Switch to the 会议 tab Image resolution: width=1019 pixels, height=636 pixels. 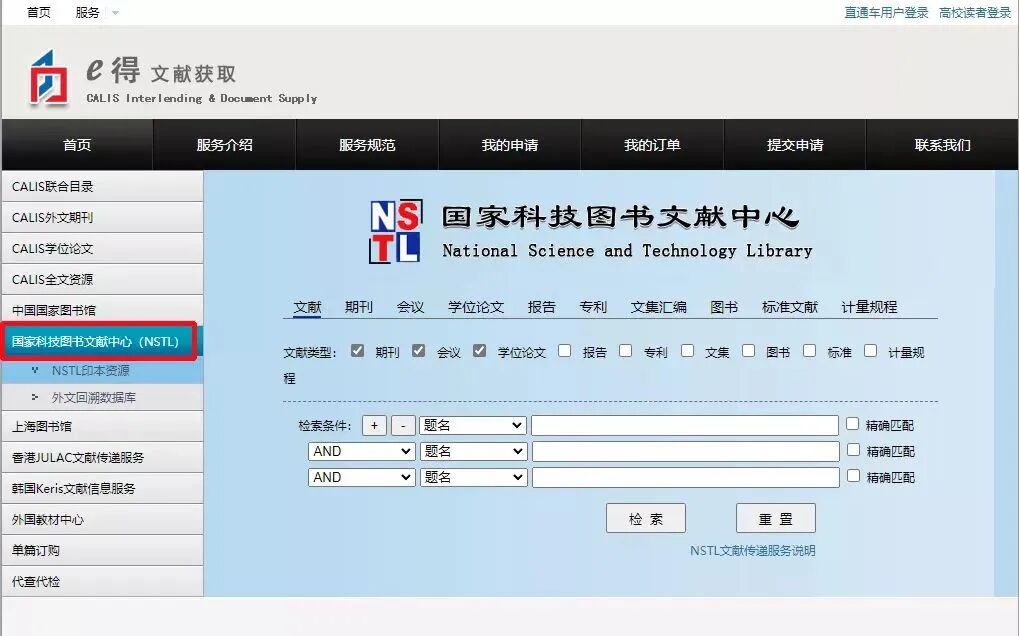coord(410,307)
